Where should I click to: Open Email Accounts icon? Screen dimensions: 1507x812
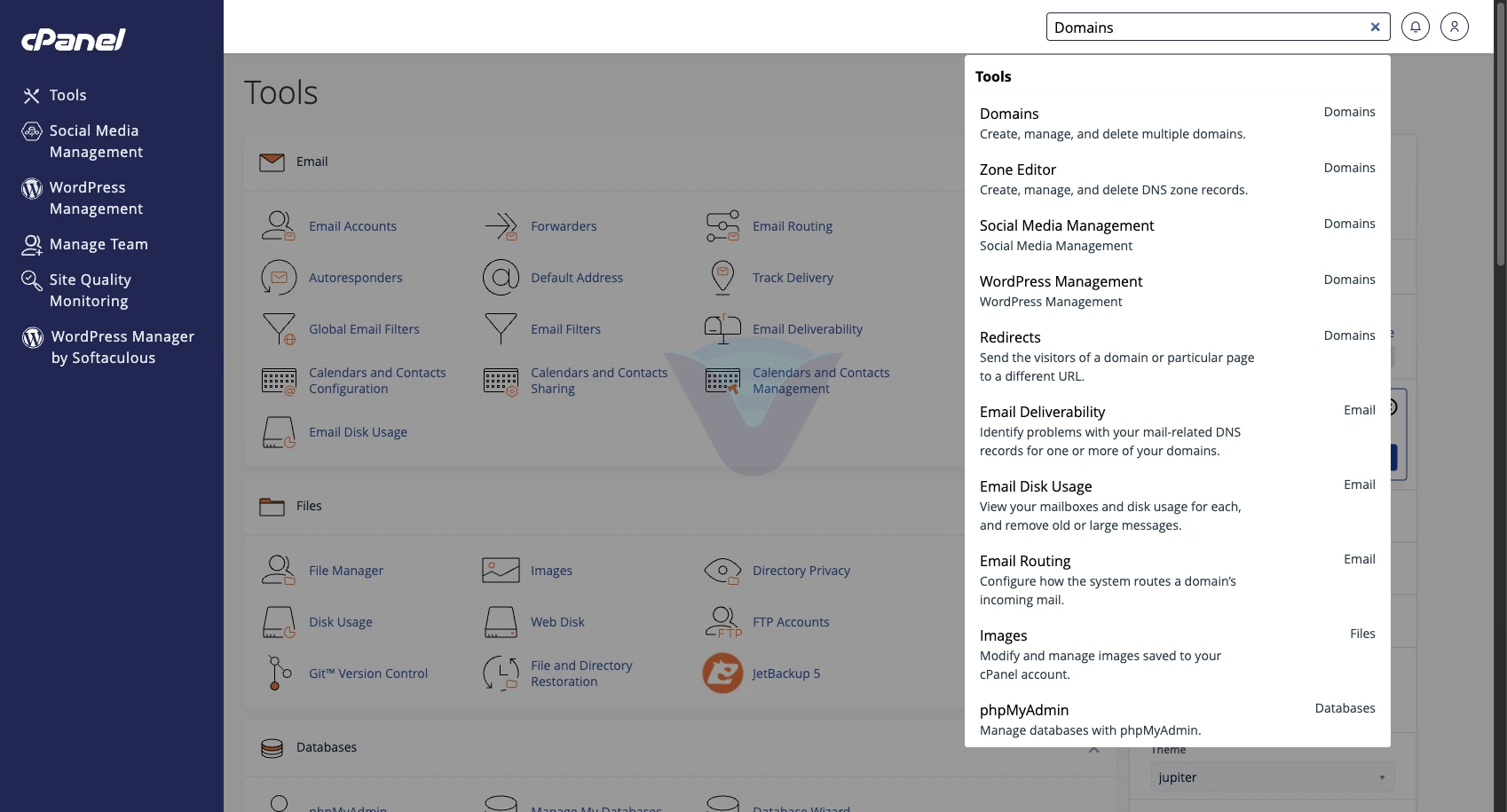pyautogui.click(x=279, y=225)
